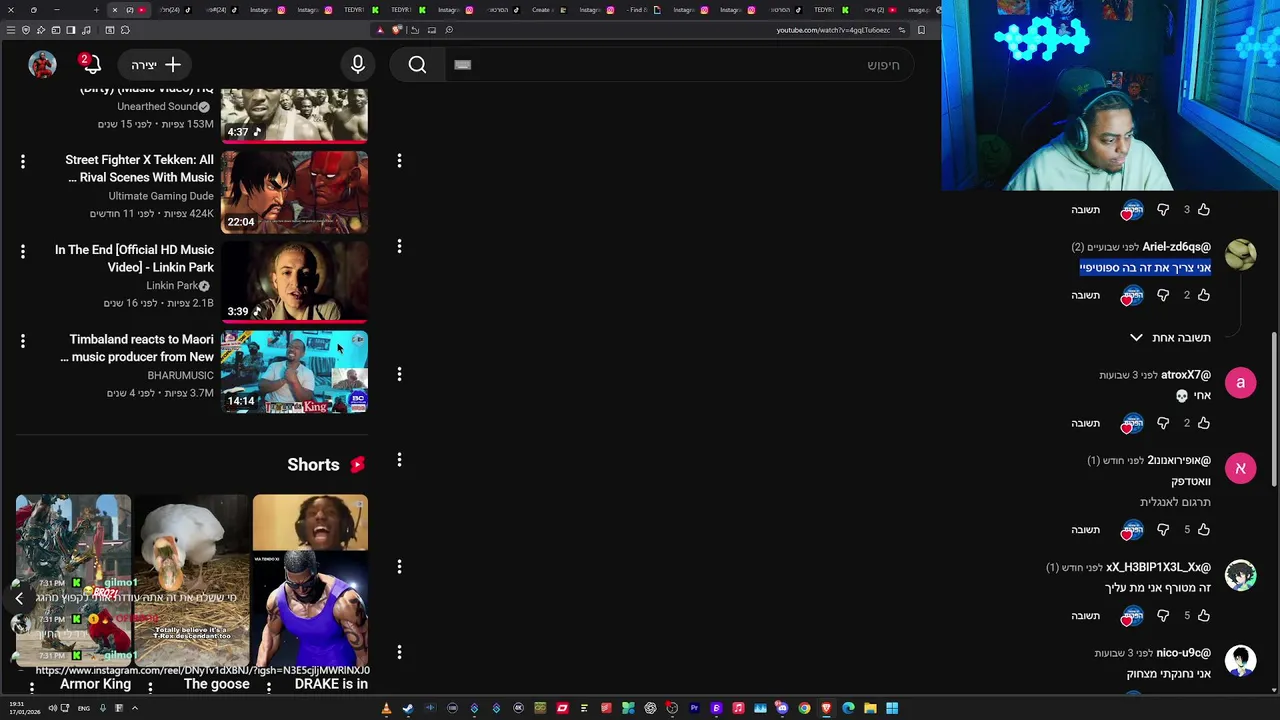
Task: Like the וואטדפק comment
Action: (1204, 529)
